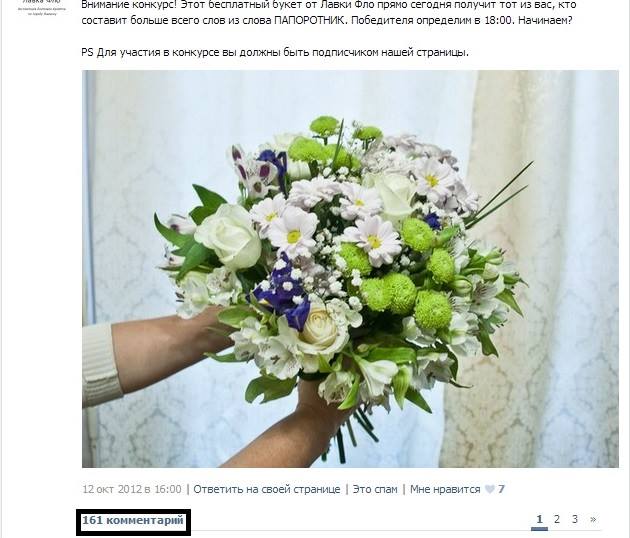Click the first line of contest text

[x=329, y=5]
